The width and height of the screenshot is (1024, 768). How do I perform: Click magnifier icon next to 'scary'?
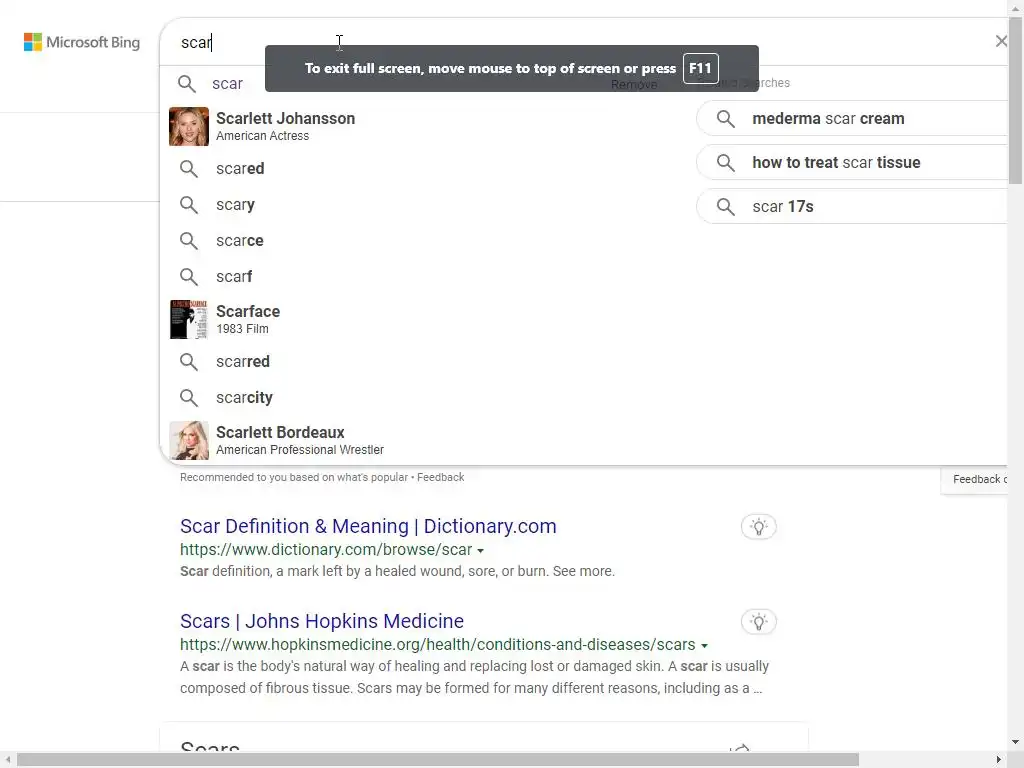pyautogui.click(x=189, y=204)
